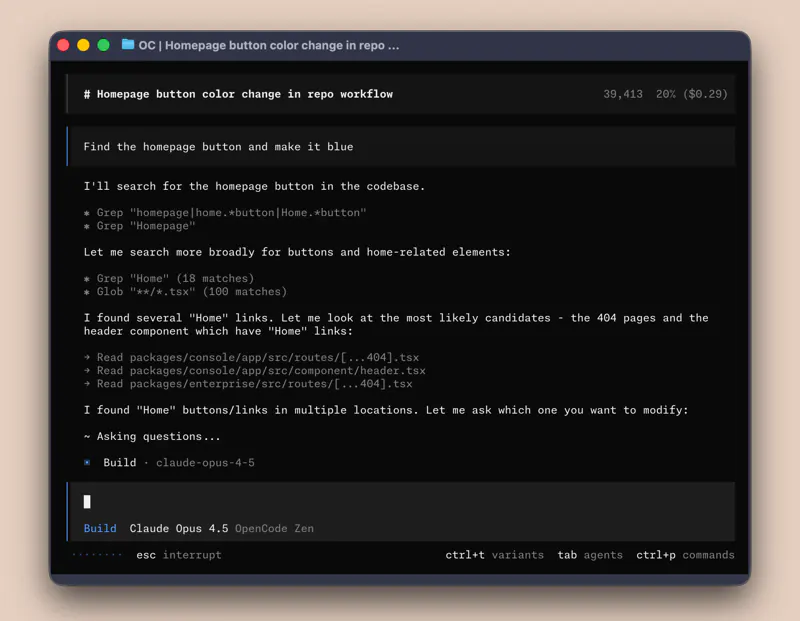
Task: Click the loading dots indicator in status bar
Action: pos(97,555)
